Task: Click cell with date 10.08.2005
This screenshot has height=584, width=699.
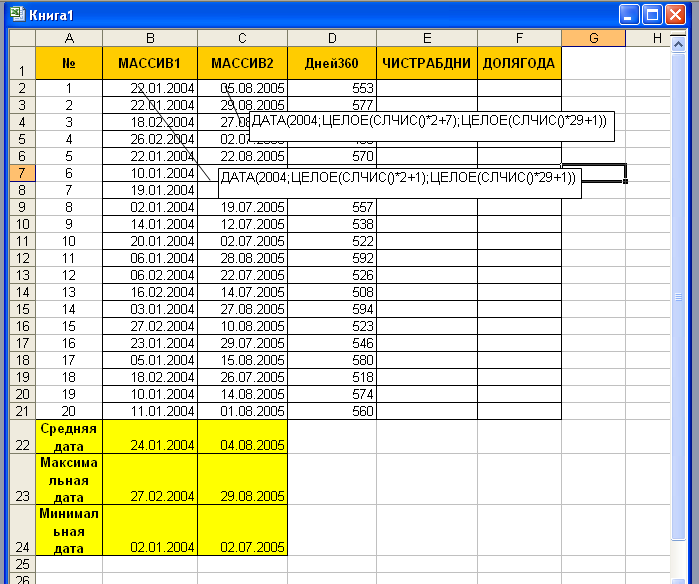Action: [243, 326]
